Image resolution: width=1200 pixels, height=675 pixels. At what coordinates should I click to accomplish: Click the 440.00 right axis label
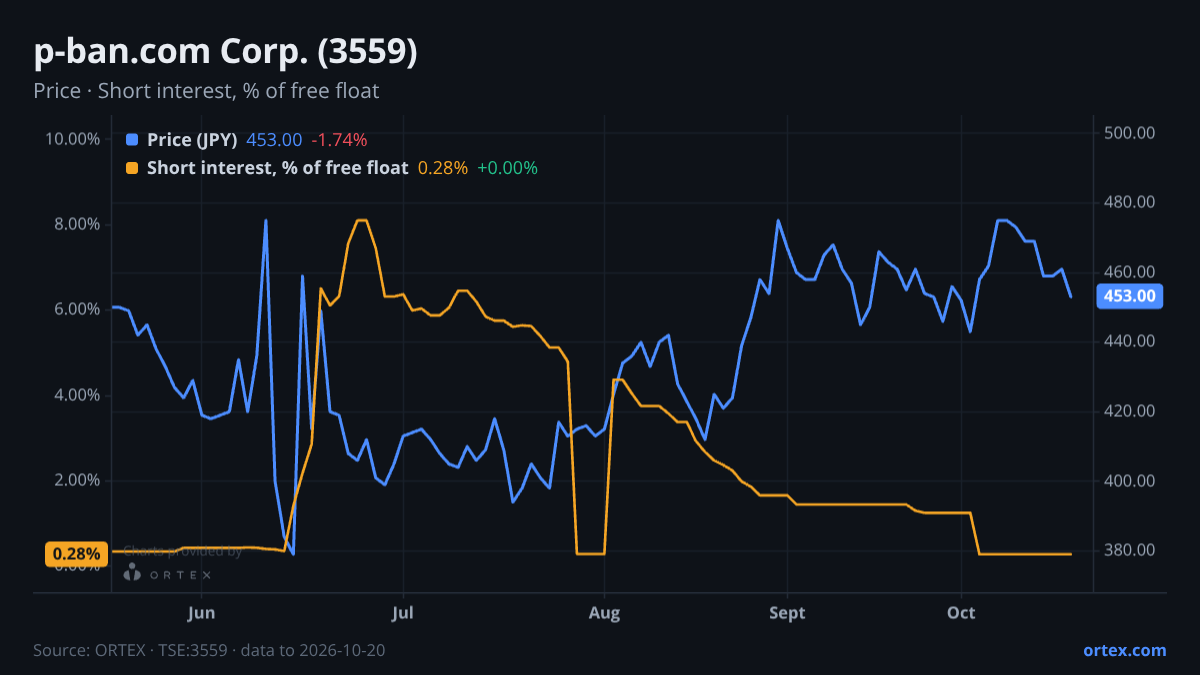click(x=1130, y=341)
